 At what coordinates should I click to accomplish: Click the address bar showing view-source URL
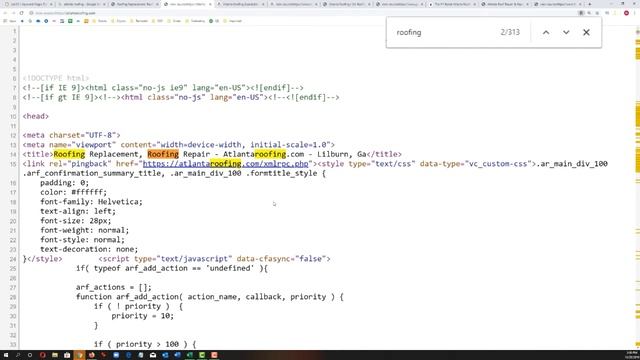(x=302, y=13)
